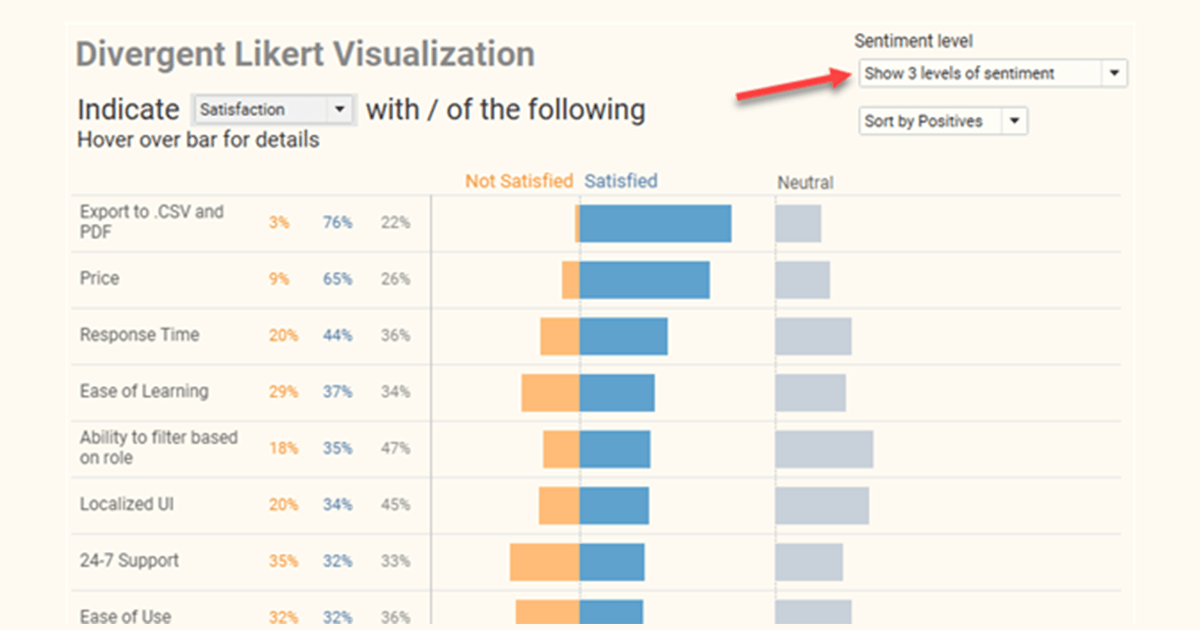Click the "Response Time" row label

coord(139,335)
